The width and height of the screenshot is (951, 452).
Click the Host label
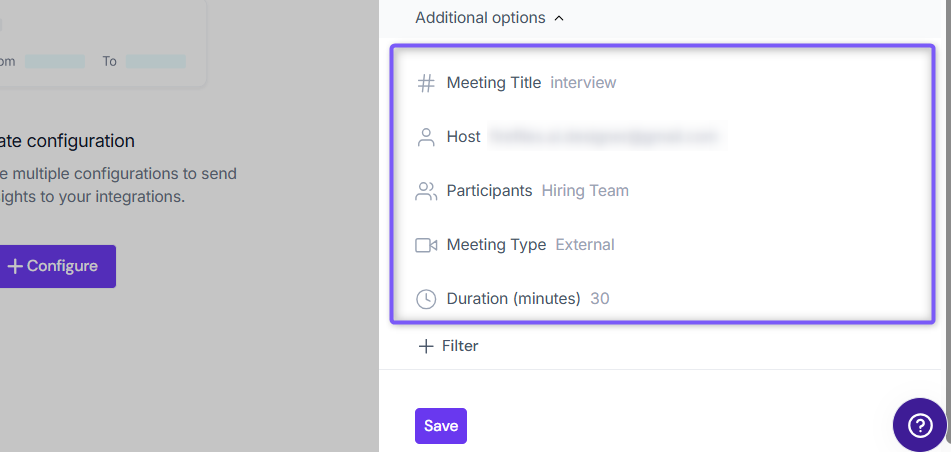[463, 137]
